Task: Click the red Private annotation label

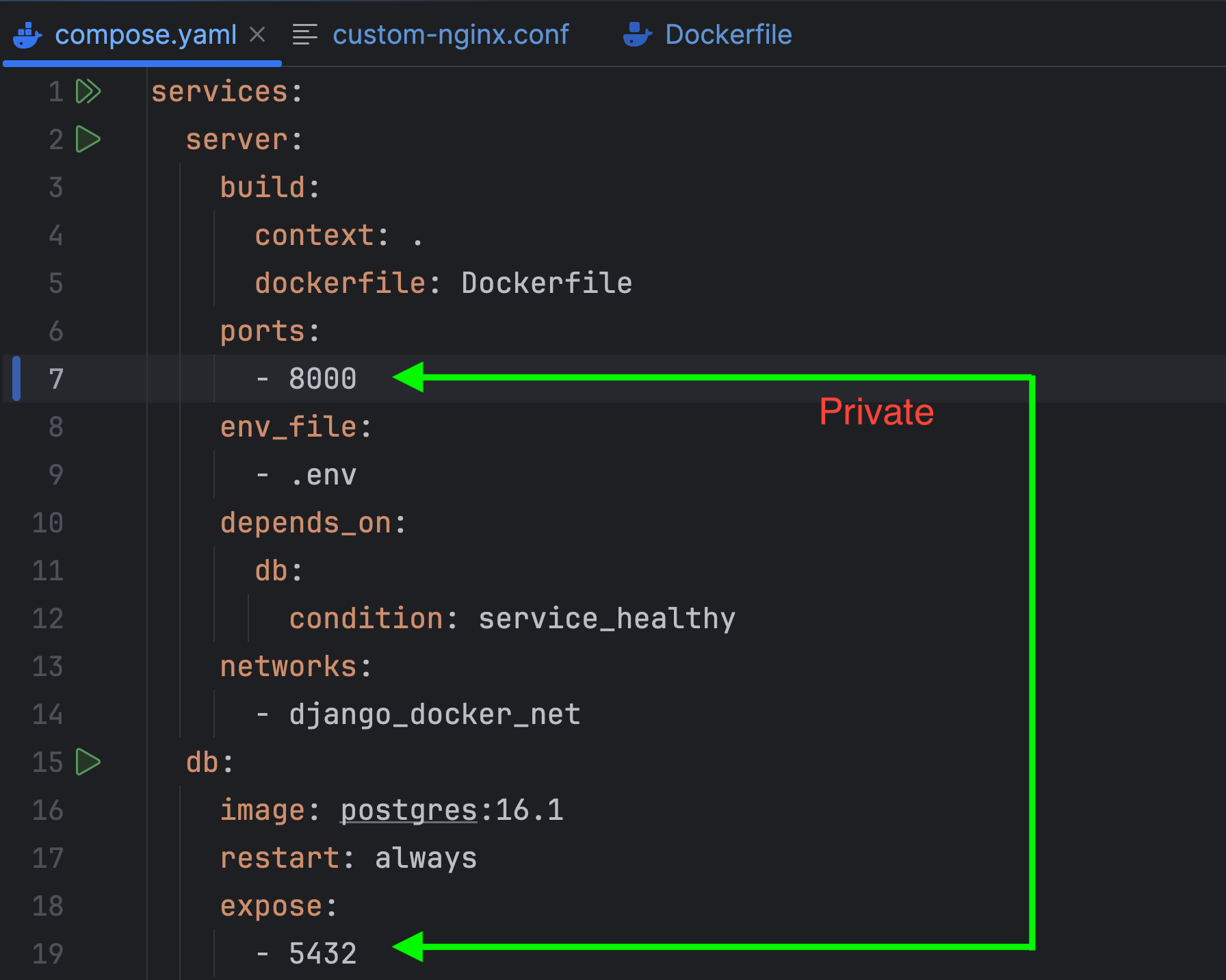Action: (876, 412)
